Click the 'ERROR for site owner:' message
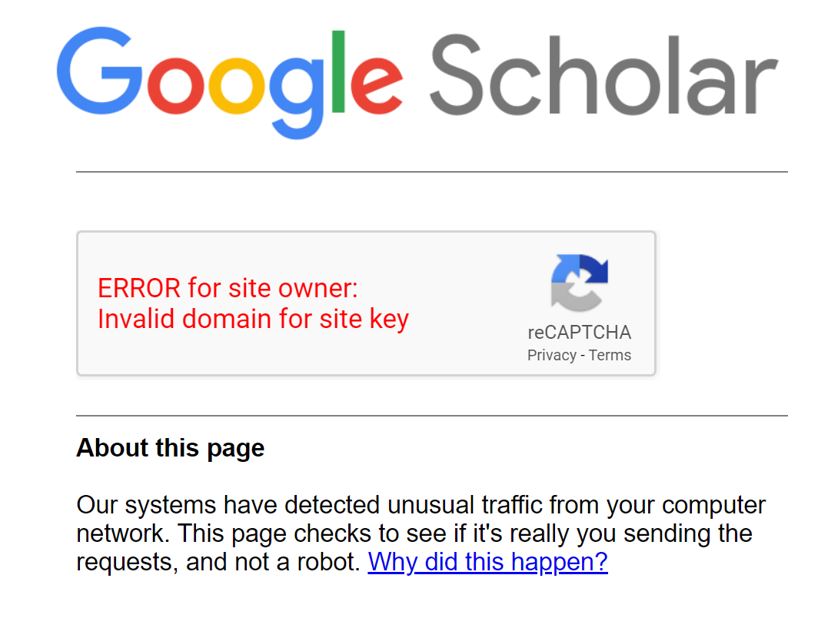Image resolution: width=826 pixels, height=626 pixels. (227, 288)
